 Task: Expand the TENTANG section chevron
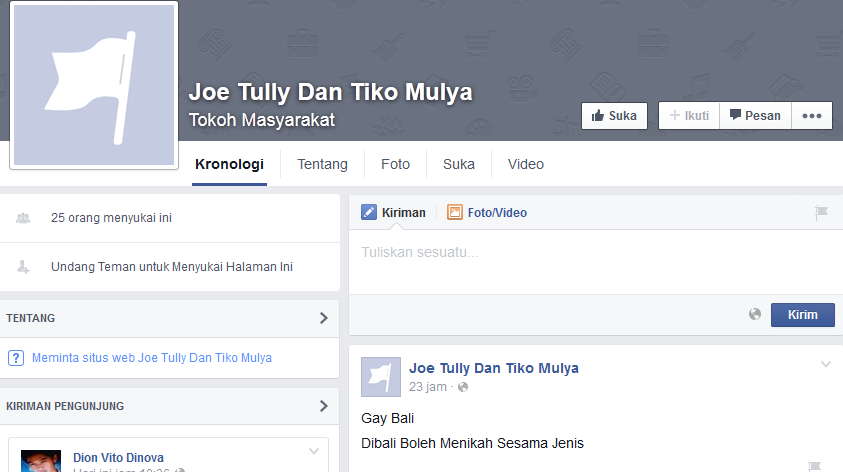pyautogui.click(x=324, y=318)
